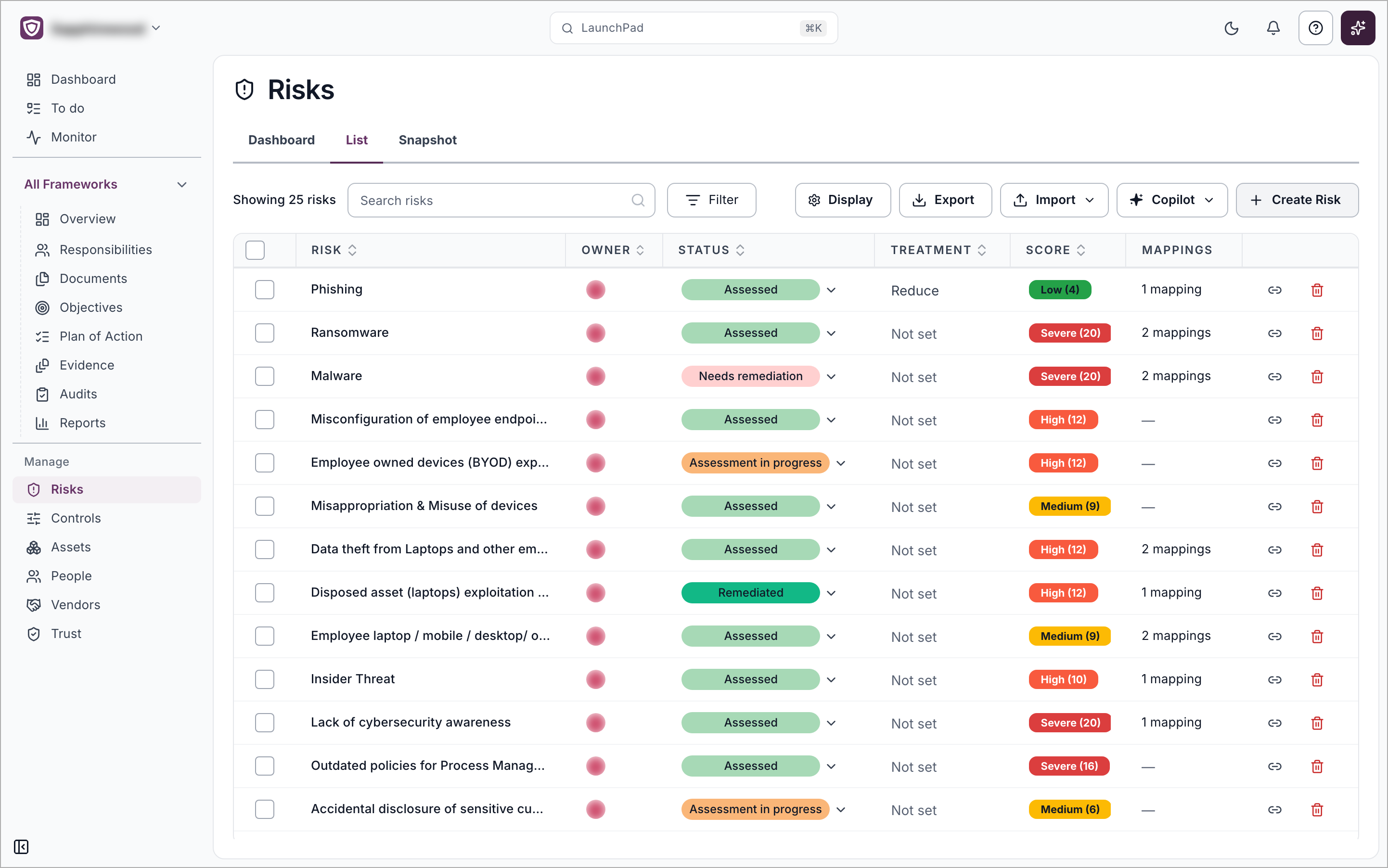Click link icon for Remediated Disposed asset row
Image resolution: width=1388 pixels, height=868 pixels.
[1275, 593]
